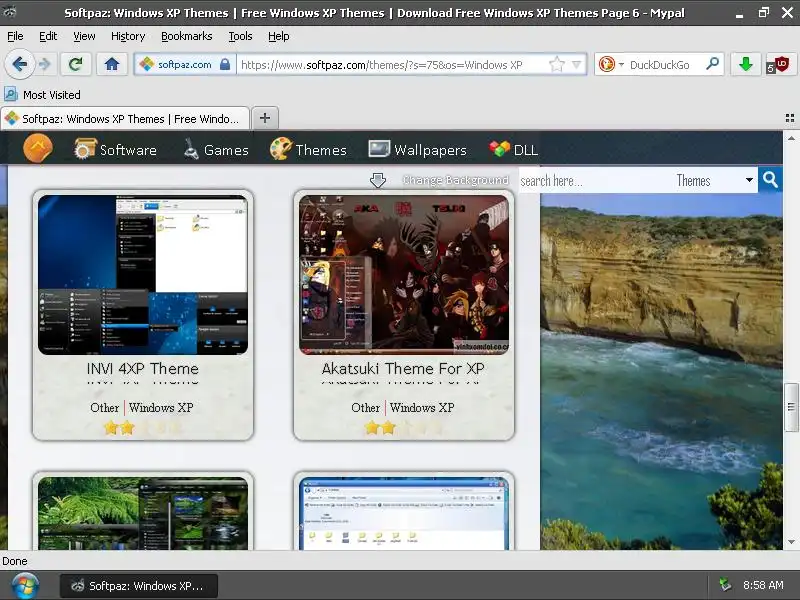The height and width of the screenshot is (600, 800).
Task: Open the Themes category dropdown in search
Action: pyautogui.click(x=714, y=180)
